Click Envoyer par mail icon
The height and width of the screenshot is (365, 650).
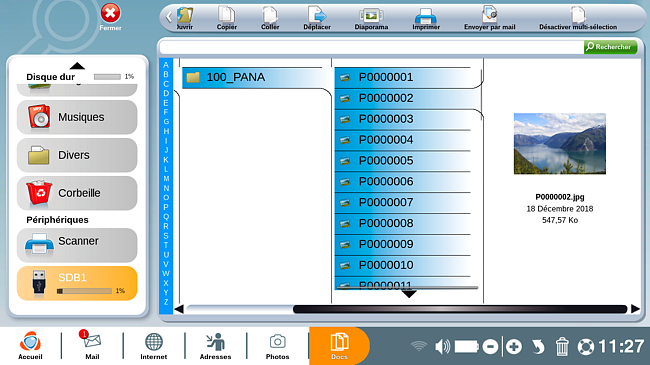click(x=490, y=15)
